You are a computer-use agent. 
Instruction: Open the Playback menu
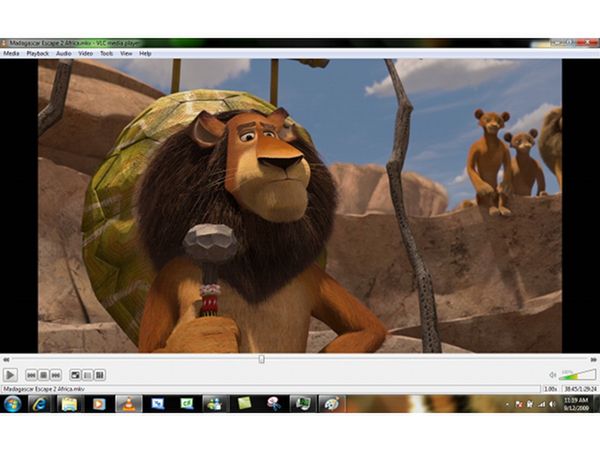[x=38, y=54]
